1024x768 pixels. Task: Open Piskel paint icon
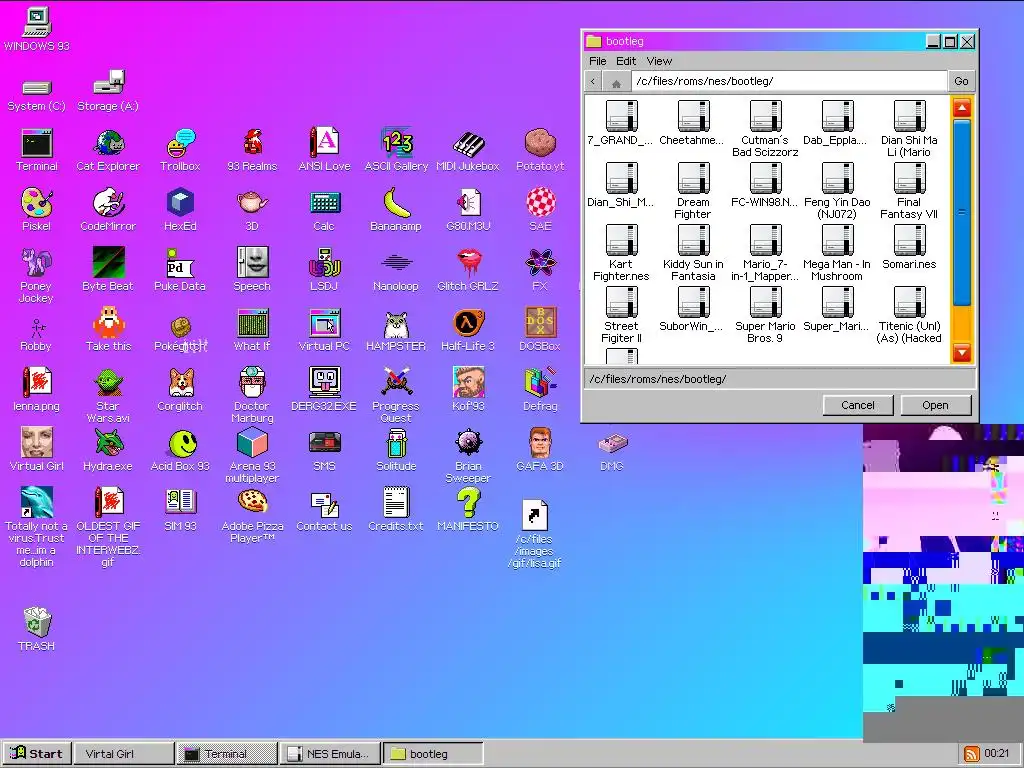[x=37, y=210]
